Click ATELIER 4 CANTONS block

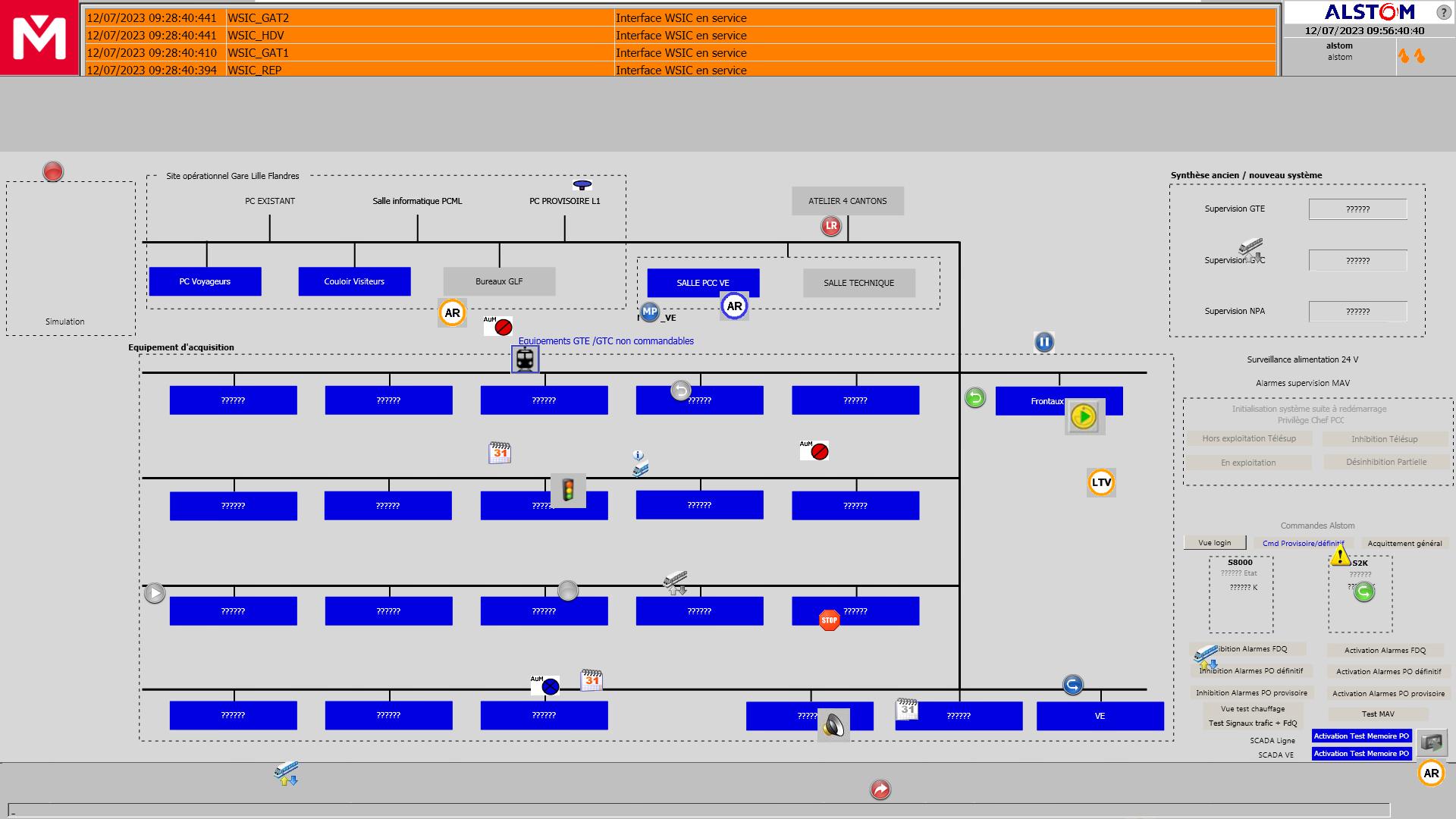(848, 201)
